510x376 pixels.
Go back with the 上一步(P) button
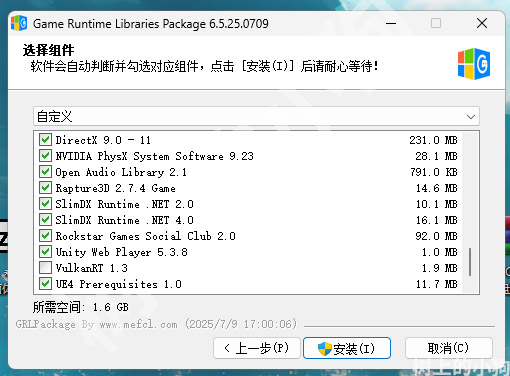(x=257, y=348)
